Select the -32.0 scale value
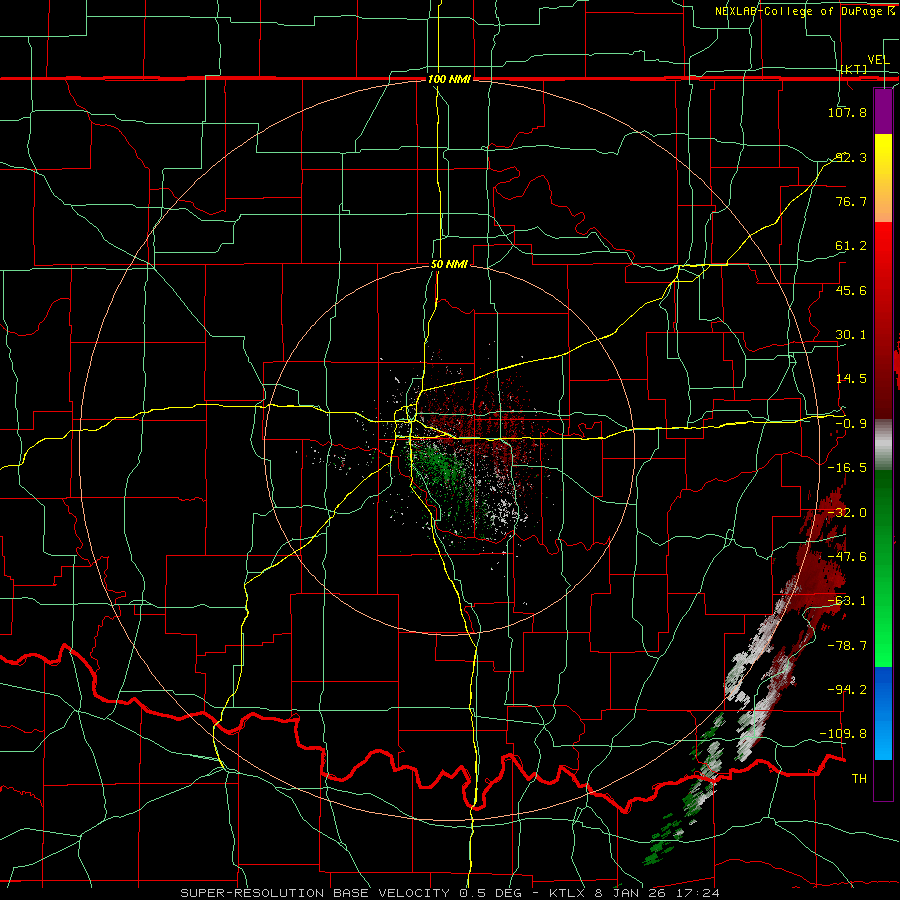 [847, 513]
